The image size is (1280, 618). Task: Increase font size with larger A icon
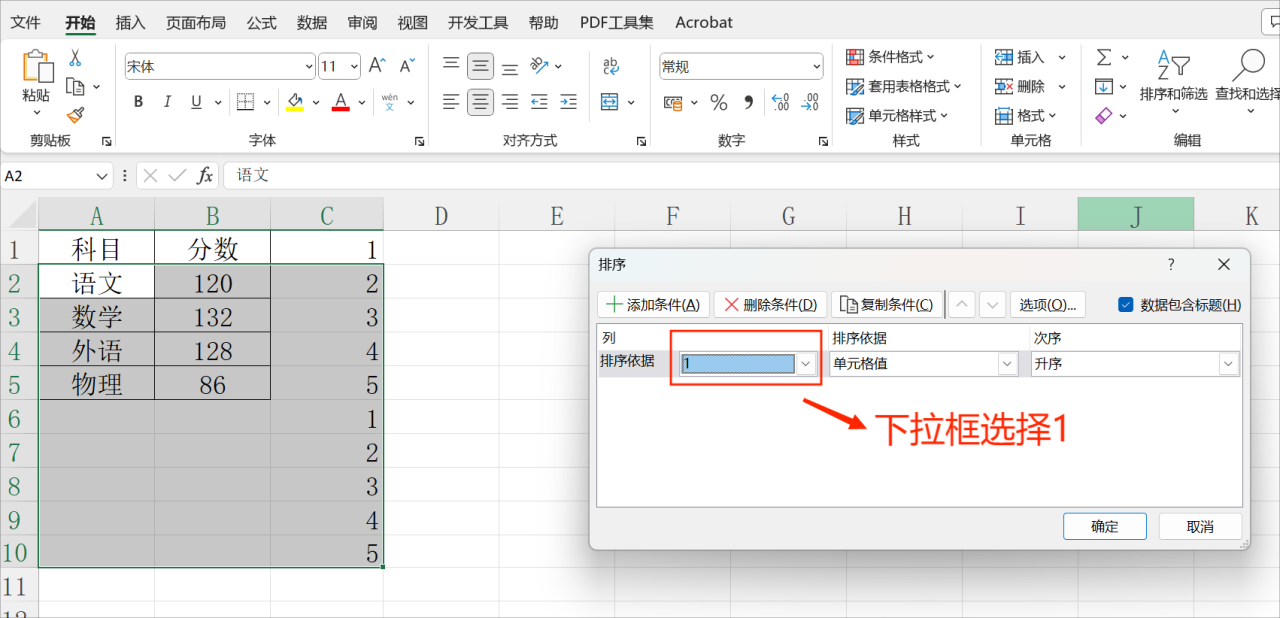point(377,66)
